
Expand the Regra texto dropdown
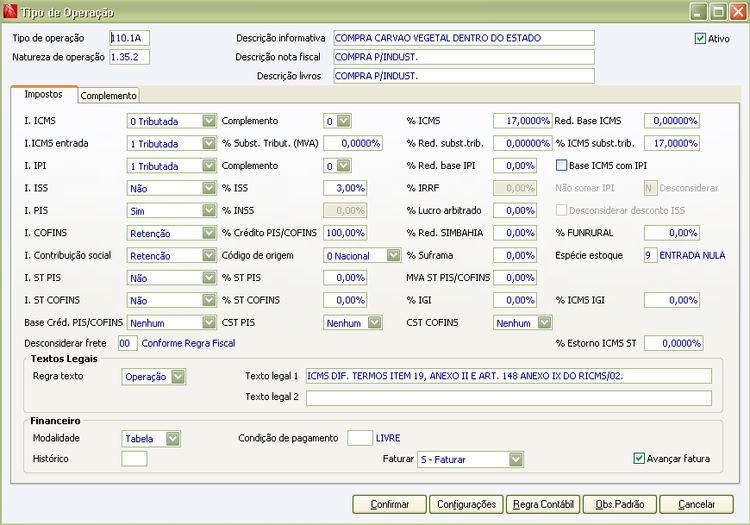tap(178, 377)
